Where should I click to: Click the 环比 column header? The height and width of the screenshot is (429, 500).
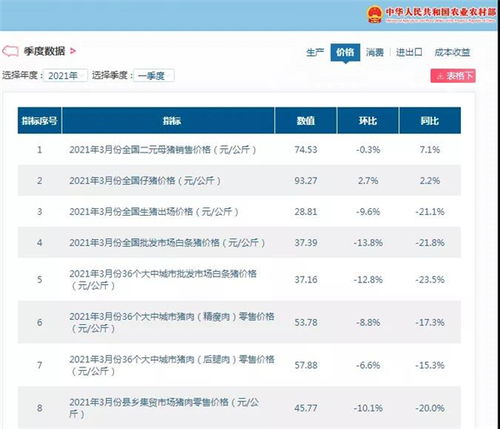[x=368, y=120]
